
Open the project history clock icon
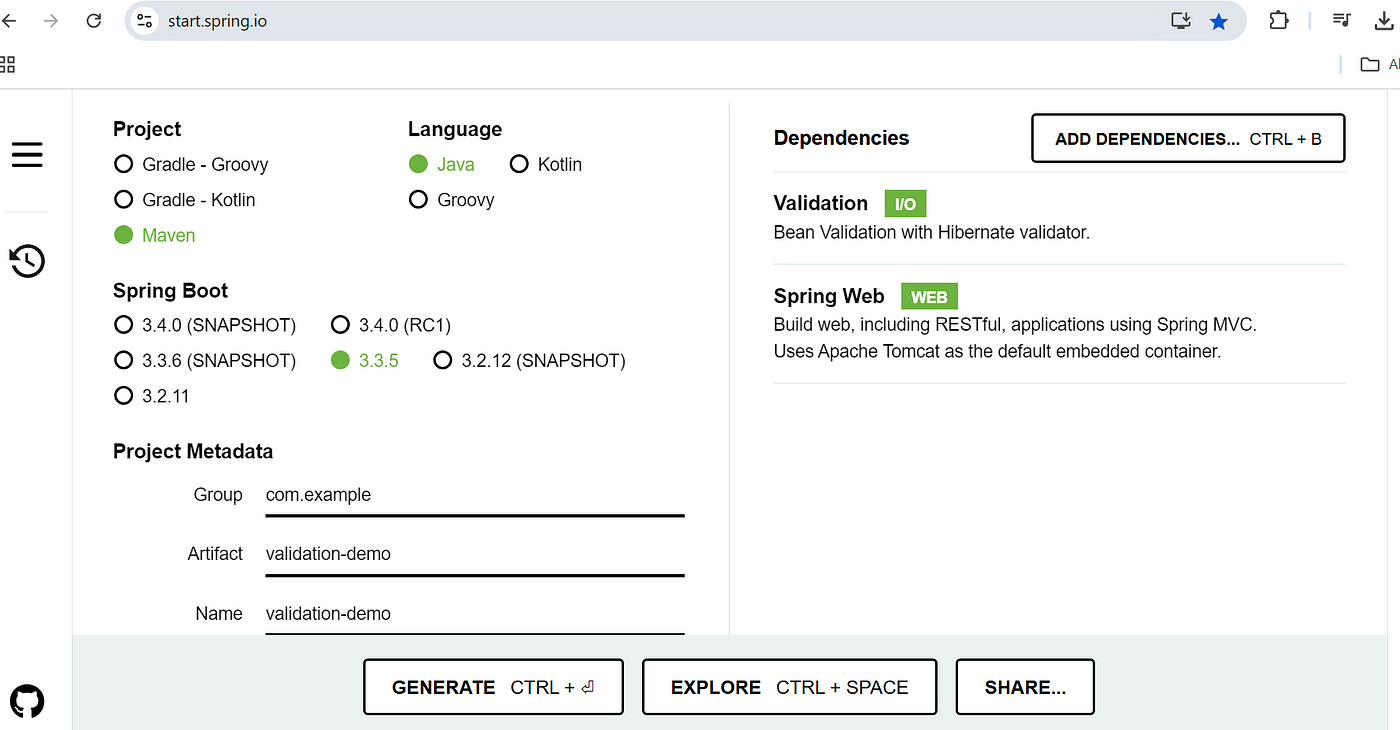point(27,261)
